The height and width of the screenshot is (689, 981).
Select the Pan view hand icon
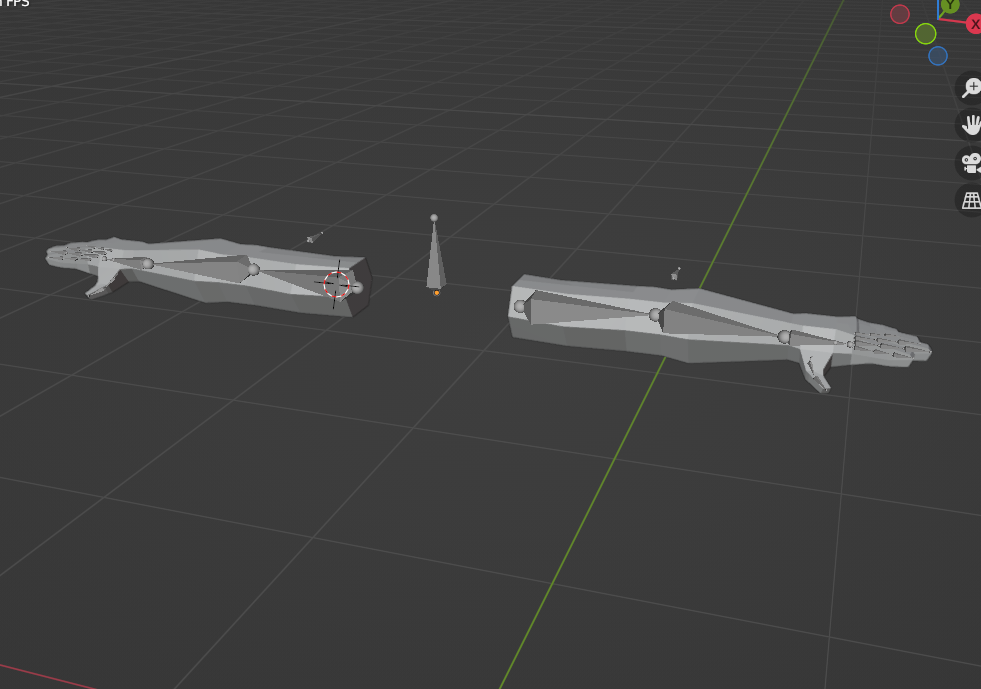tap(971, 125)
